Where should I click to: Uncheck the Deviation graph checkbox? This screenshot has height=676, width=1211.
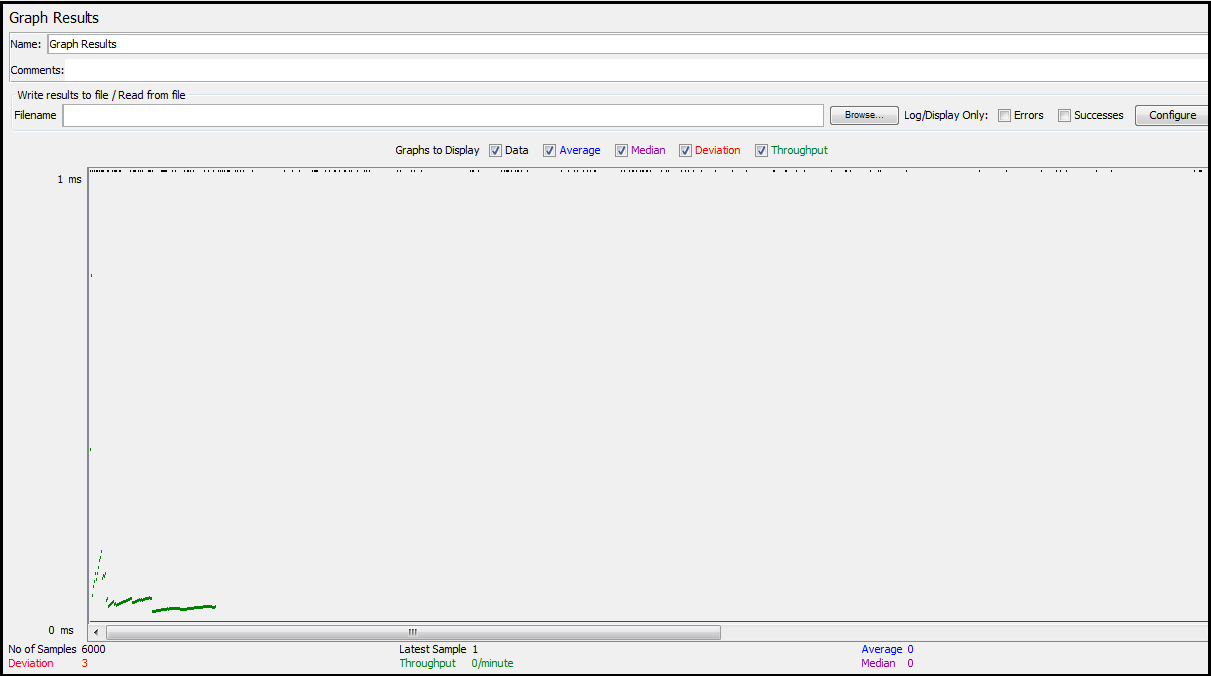point(685,150)
